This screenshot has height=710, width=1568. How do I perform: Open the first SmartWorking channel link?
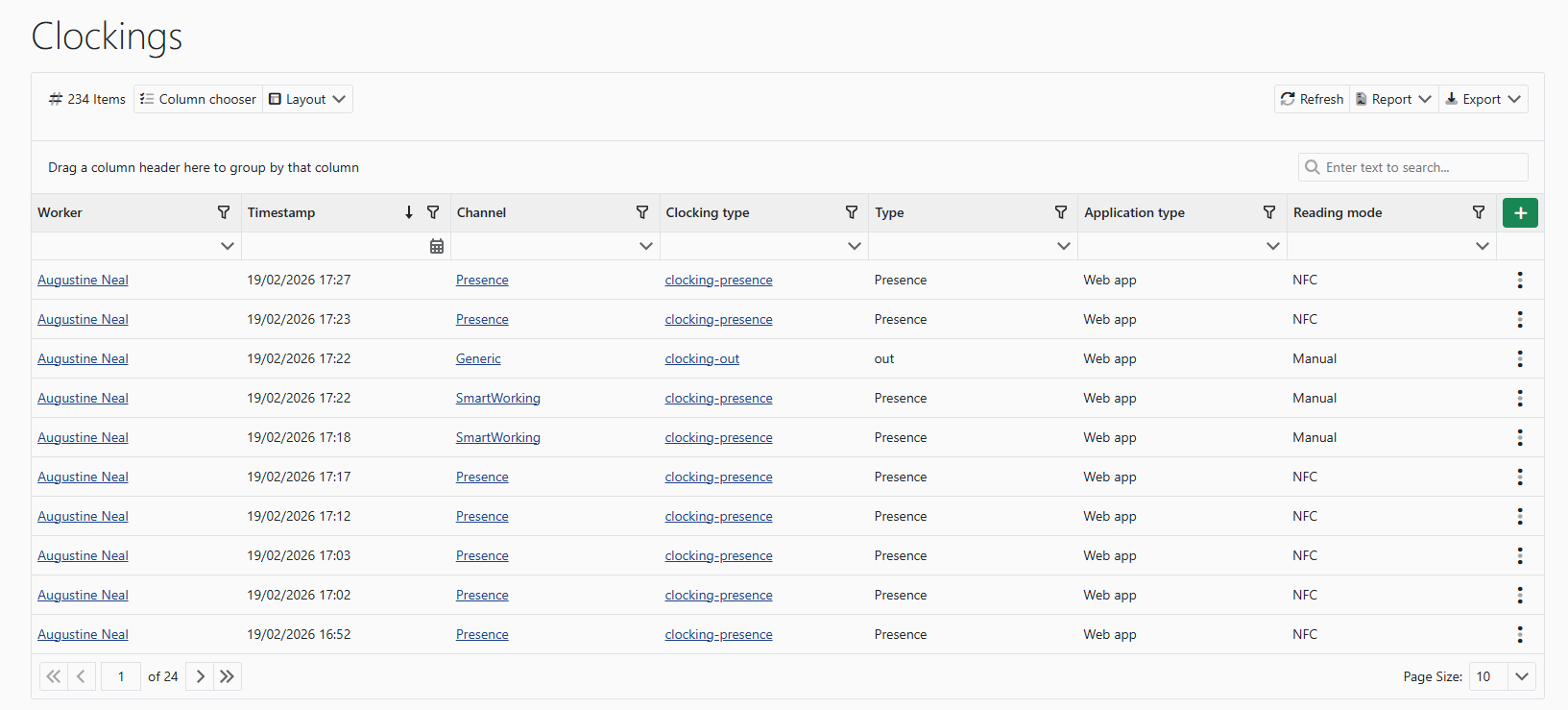point(497,398)
